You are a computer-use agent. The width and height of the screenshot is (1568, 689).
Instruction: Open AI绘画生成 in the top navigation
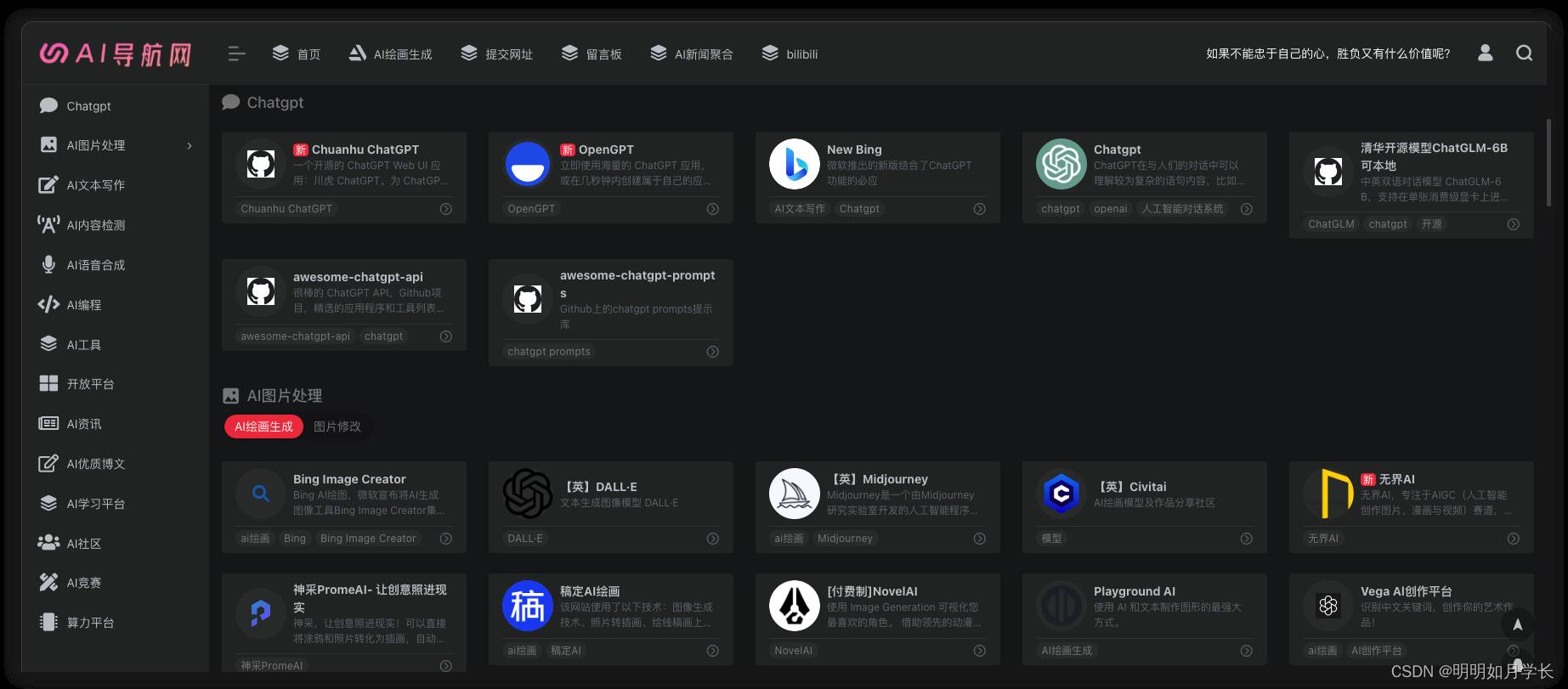click(390, 54)
